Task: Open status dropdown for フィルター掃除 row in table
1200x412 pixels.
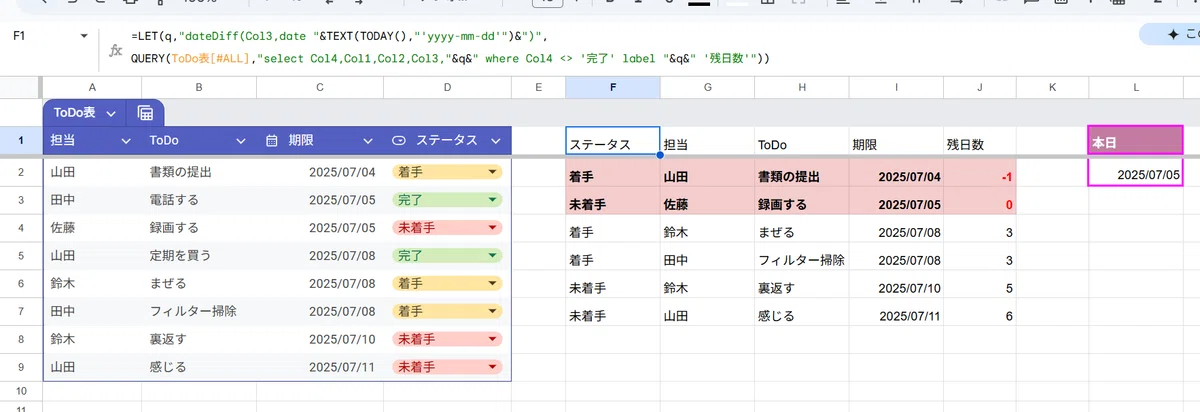Action: pos(492,311)
